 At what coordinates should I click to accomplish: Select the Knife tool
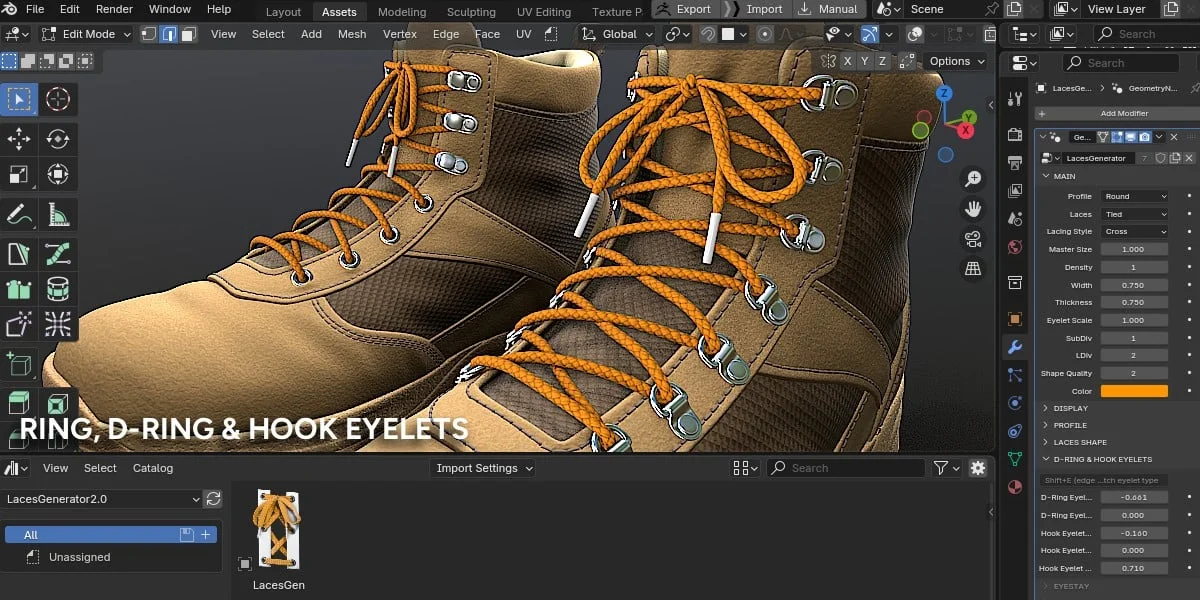click(x=18, y=253)
